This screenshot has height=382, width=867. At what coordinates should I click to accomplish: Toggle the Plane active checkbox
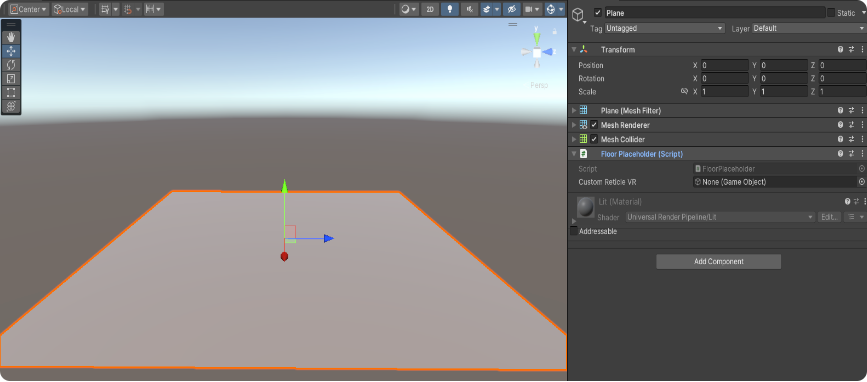[x=597, y=13]
